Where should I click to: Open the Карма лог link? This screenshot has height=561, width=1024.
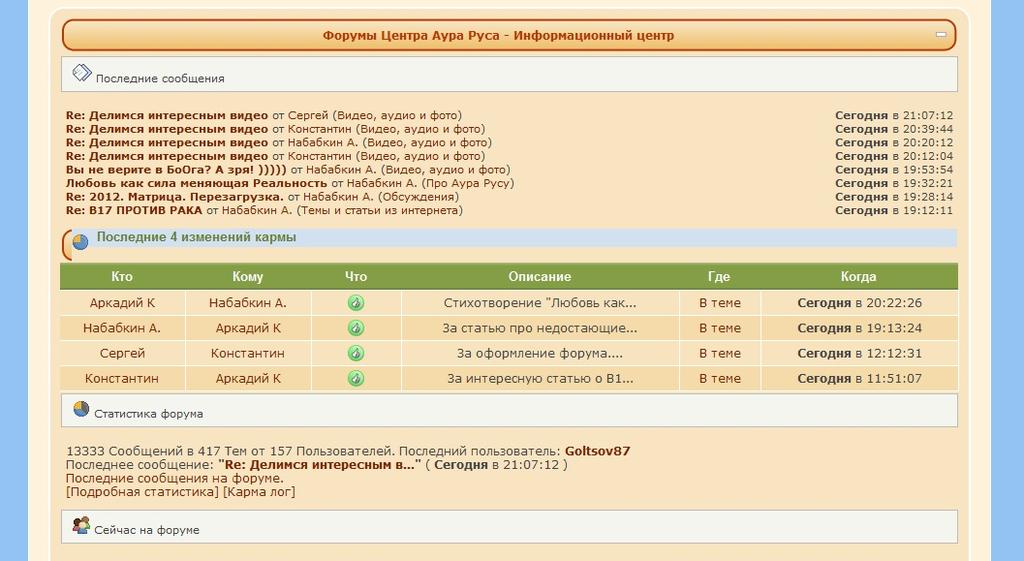[x=259, y=492]
